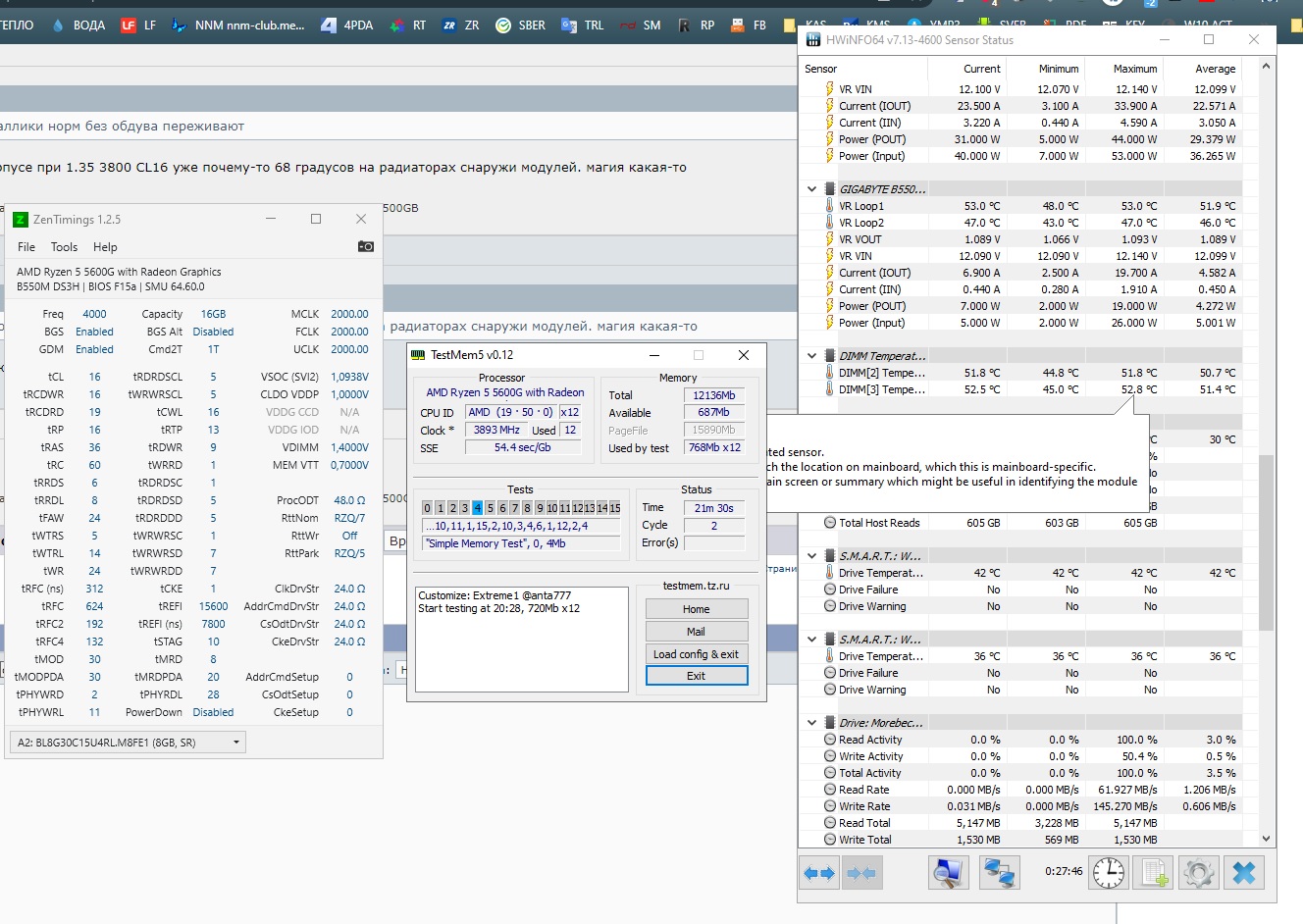Reset the HWiNFO timer with the clock icon

1109,873
